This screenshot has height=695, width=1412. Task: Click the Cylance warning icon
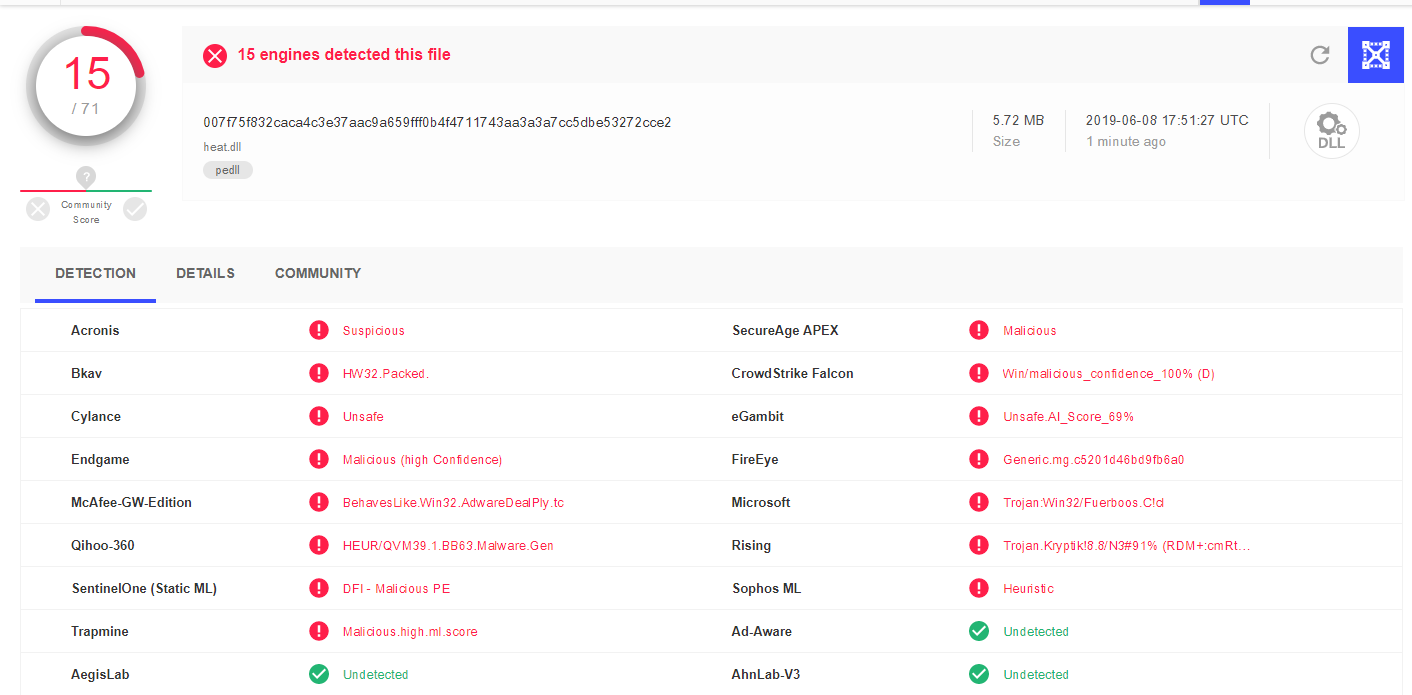tap(319, 416)
